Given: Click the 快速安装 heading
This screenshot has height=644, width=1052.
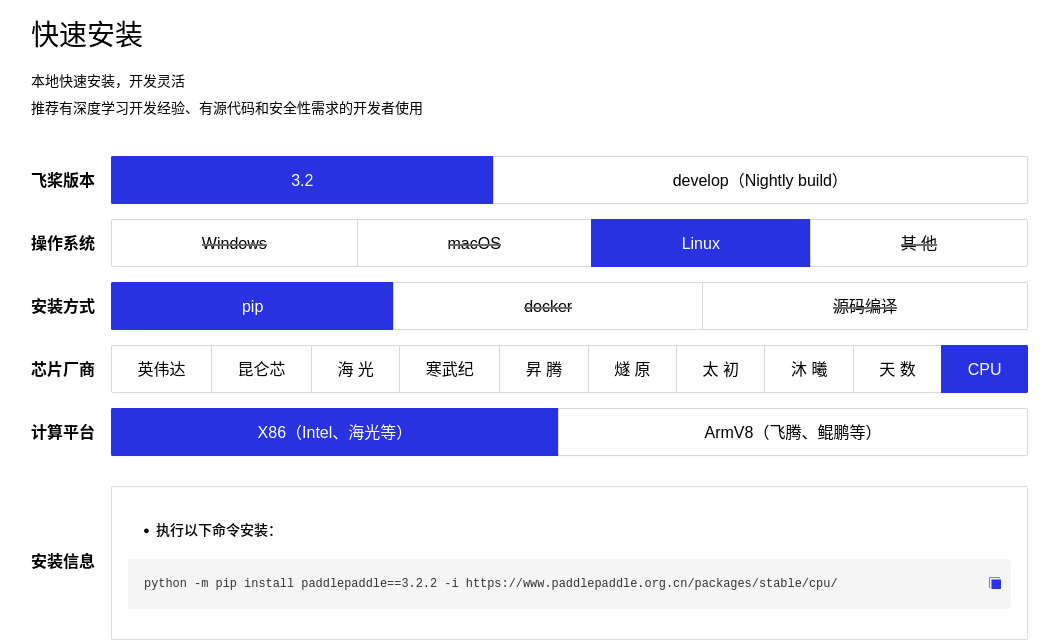Looking at the screenshot, I should click(87, 34).
